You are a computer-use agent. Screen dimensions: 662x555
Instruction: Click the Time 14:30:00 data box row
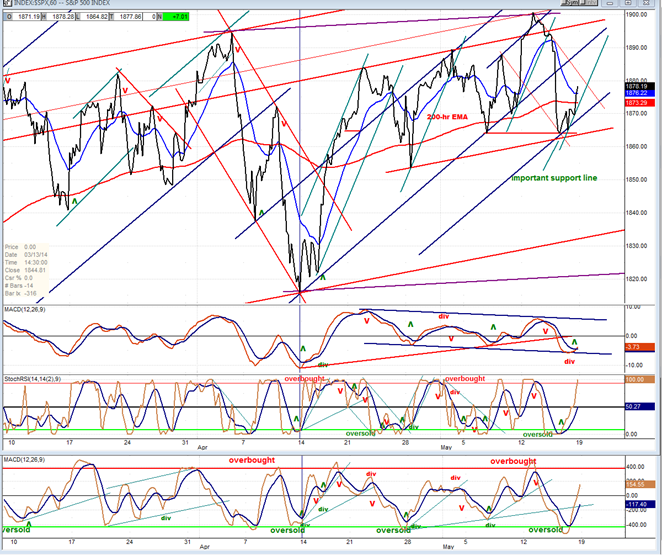[26, 263]
